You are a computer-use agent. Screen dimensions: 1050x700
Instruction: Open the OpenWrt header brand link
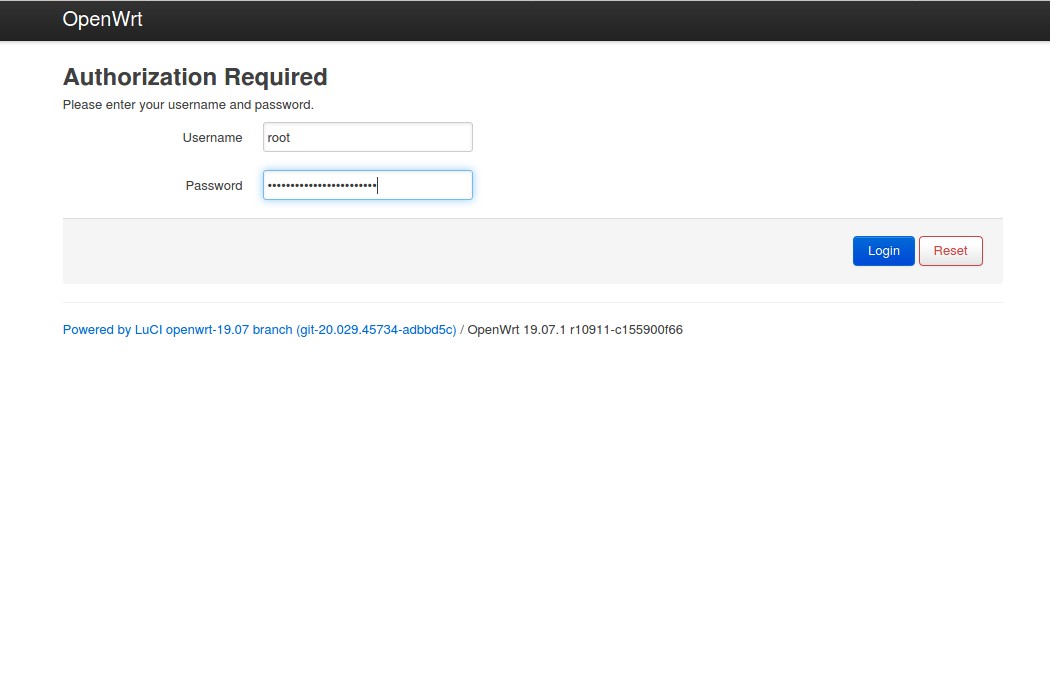[x=102, y=19]
